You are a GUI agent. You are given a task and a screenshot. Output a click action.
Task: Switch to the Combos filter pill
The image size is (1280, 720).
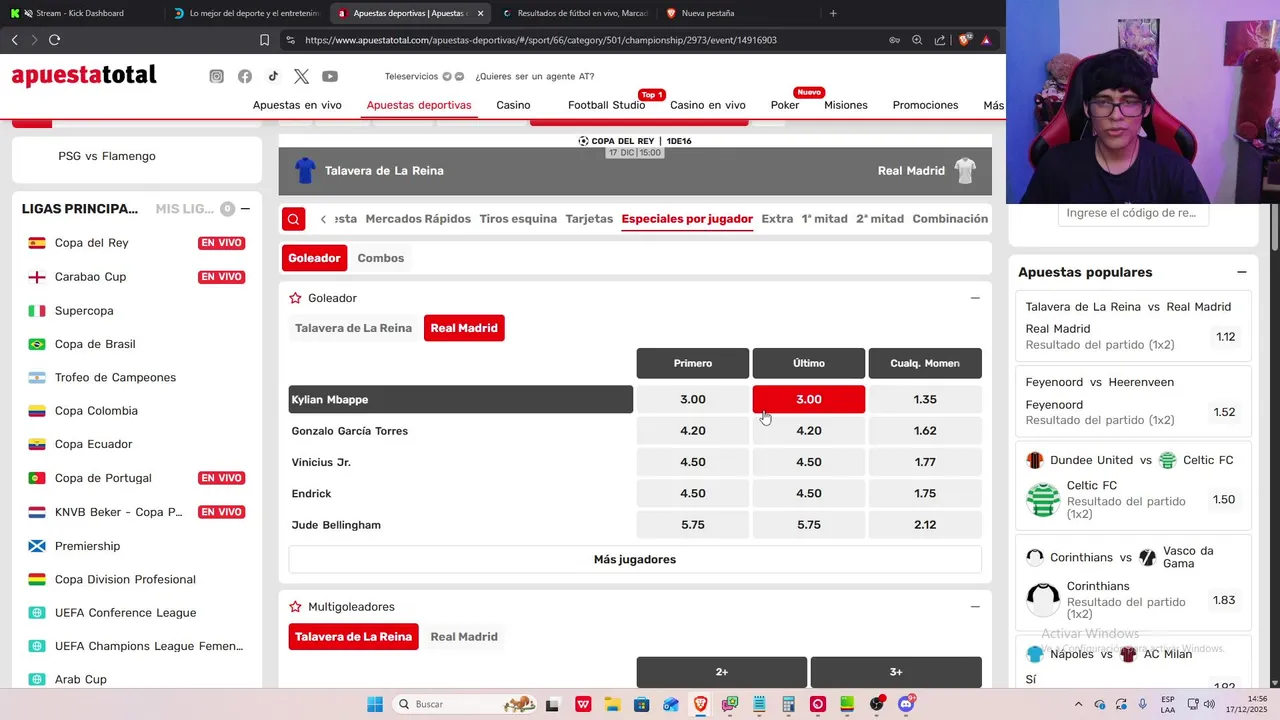381,258
